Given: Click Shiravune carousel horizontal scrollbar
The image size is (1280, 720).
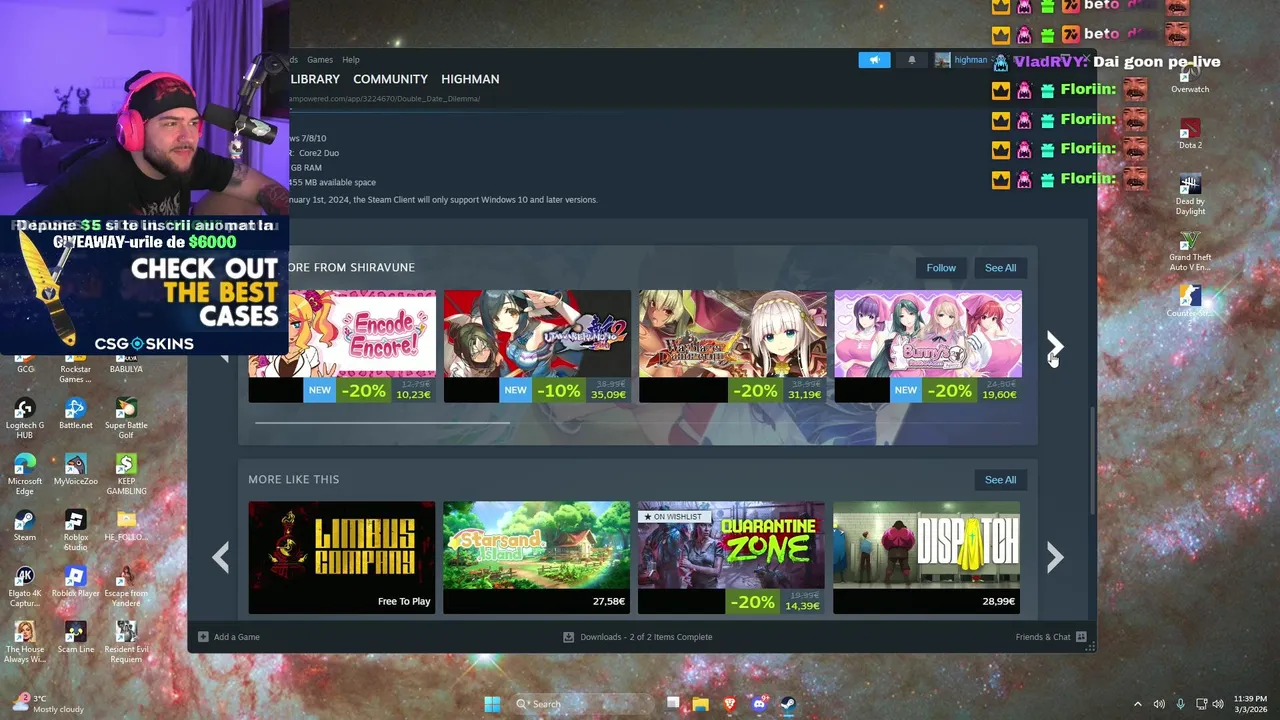Looking at the screenshot, I should (382, 423).
